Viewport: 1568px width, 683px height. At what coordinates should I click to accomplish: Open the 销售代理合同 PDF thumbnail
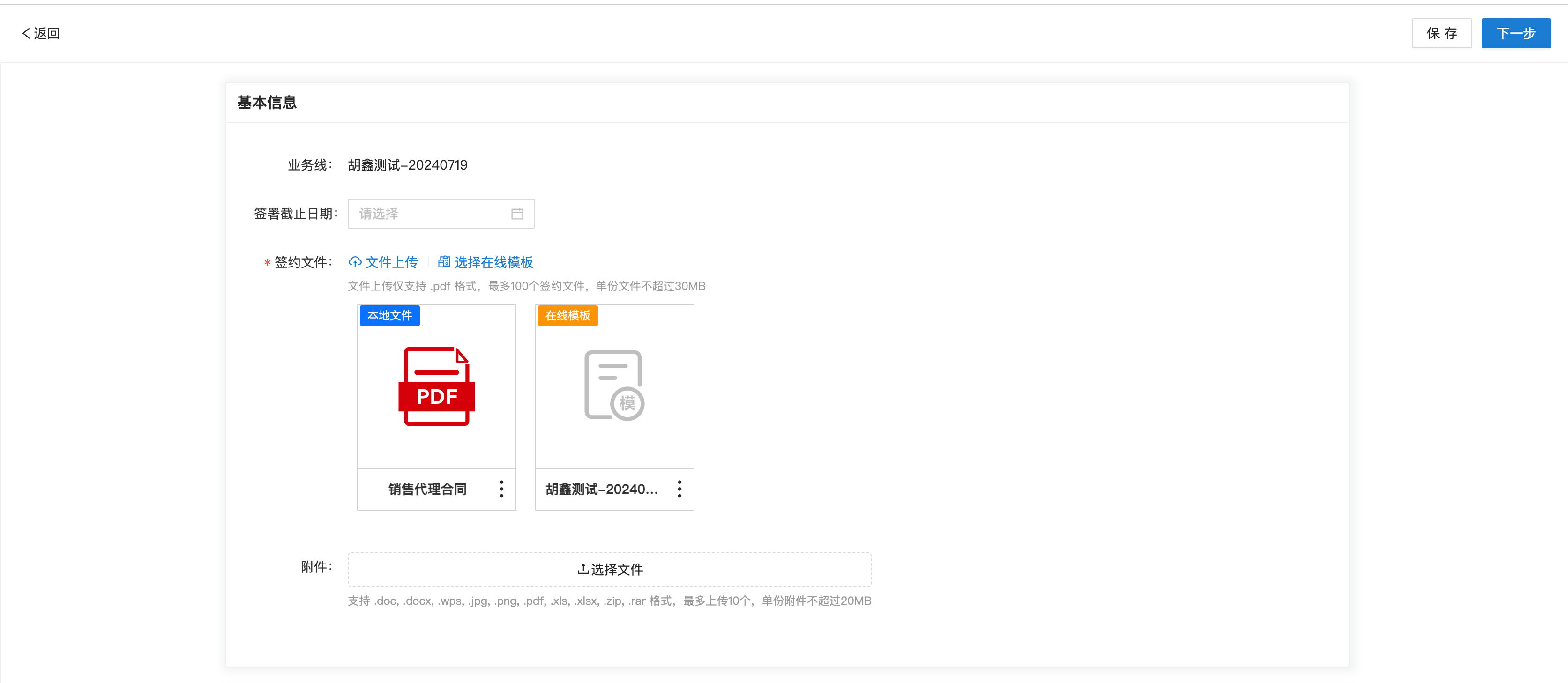click(x=436, y=386)
